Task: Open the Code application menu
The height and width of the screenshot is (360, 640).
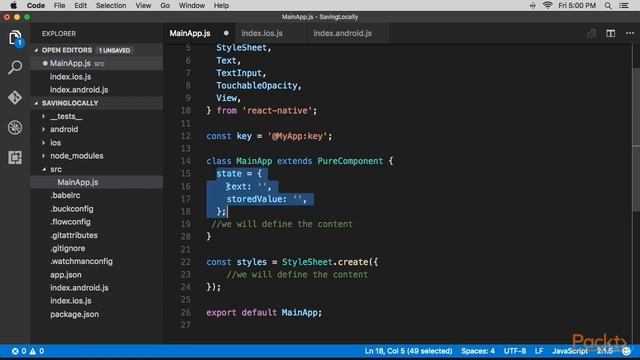Action: coord(36,5)
